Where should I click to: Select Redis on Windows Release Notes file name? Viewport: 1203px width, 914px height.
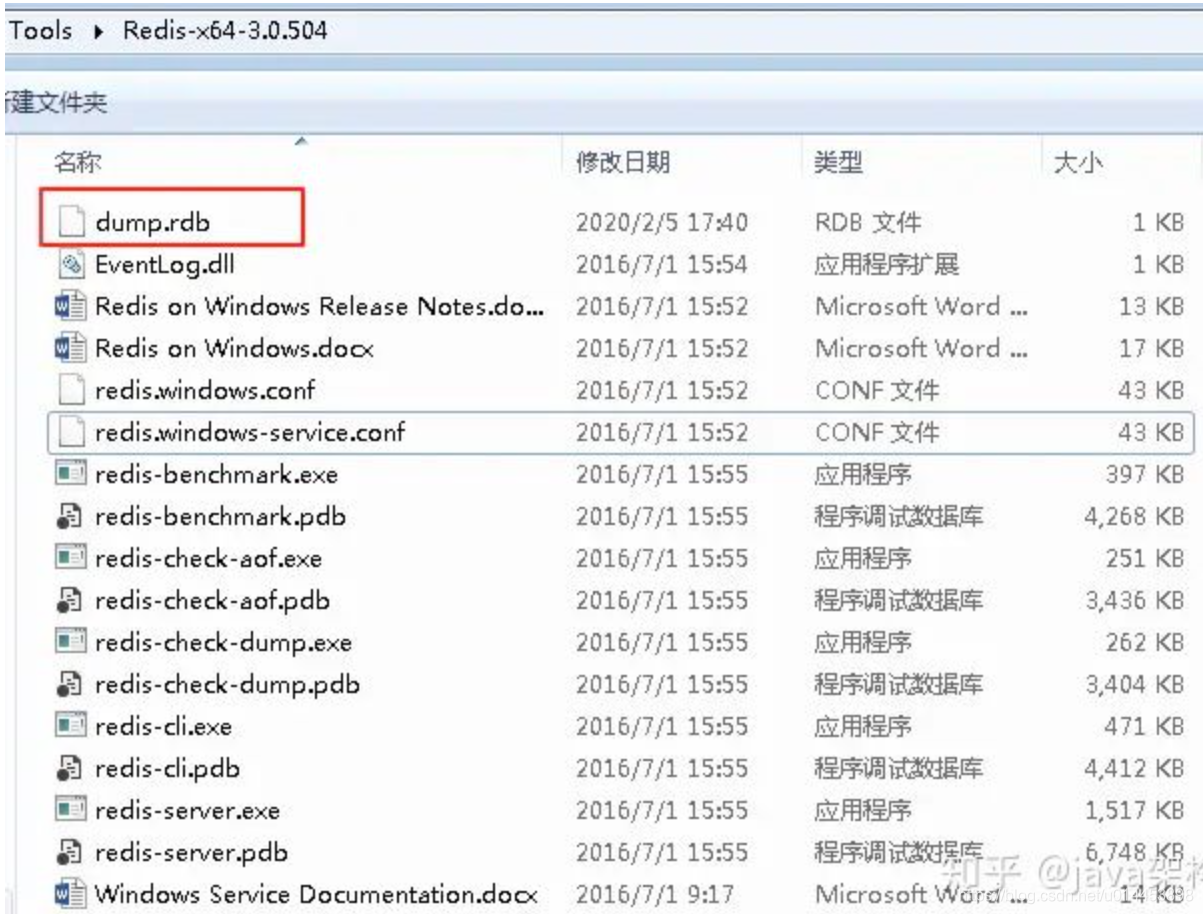point(321,306)
